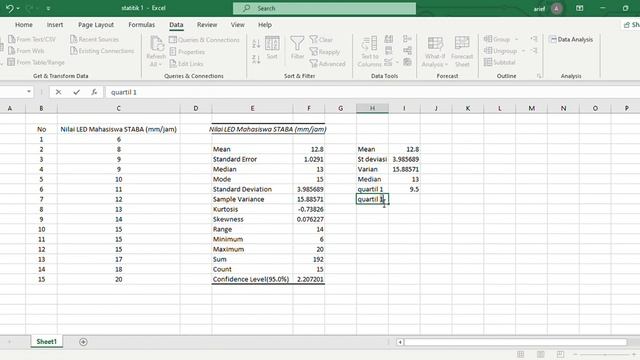This screenshot has width=640, height=360.
Task: Cancel the formula bar entry
Action: pos(58,92)
